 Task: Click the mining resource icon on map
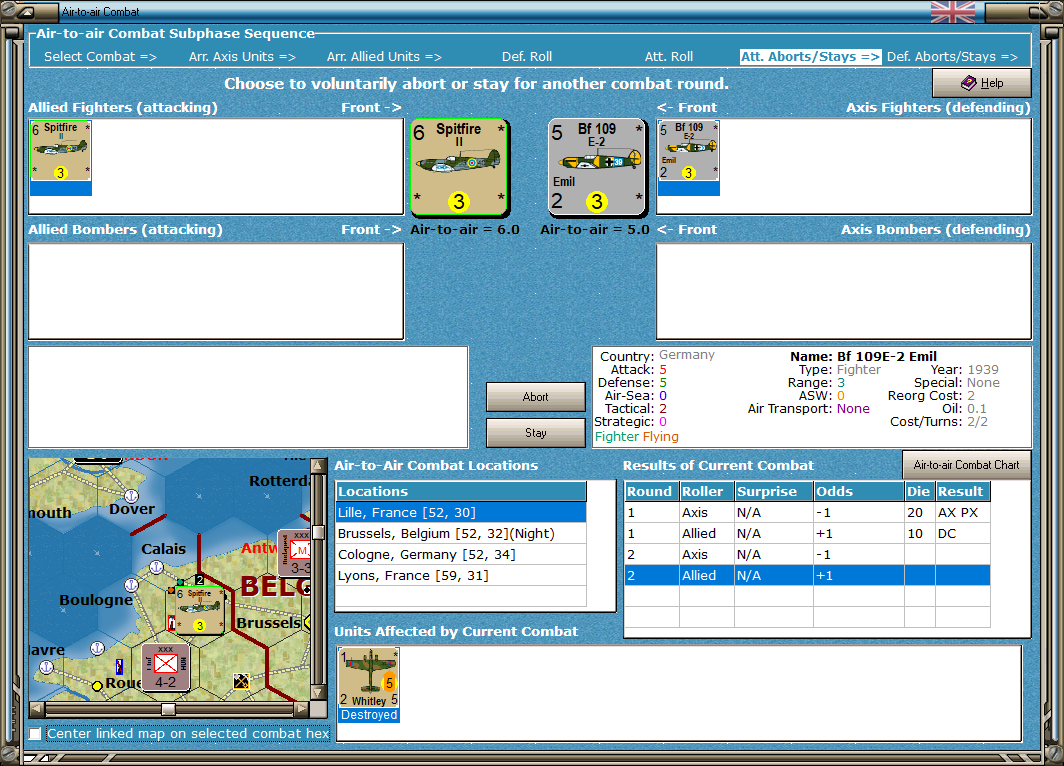[242, 681]
